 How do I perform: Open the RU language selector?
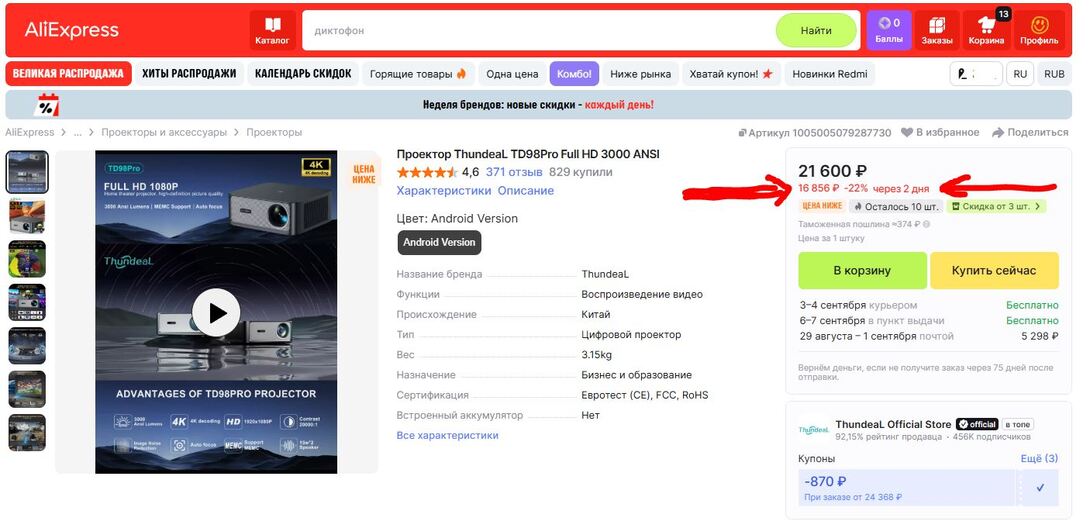click(x=1020, y=74)
